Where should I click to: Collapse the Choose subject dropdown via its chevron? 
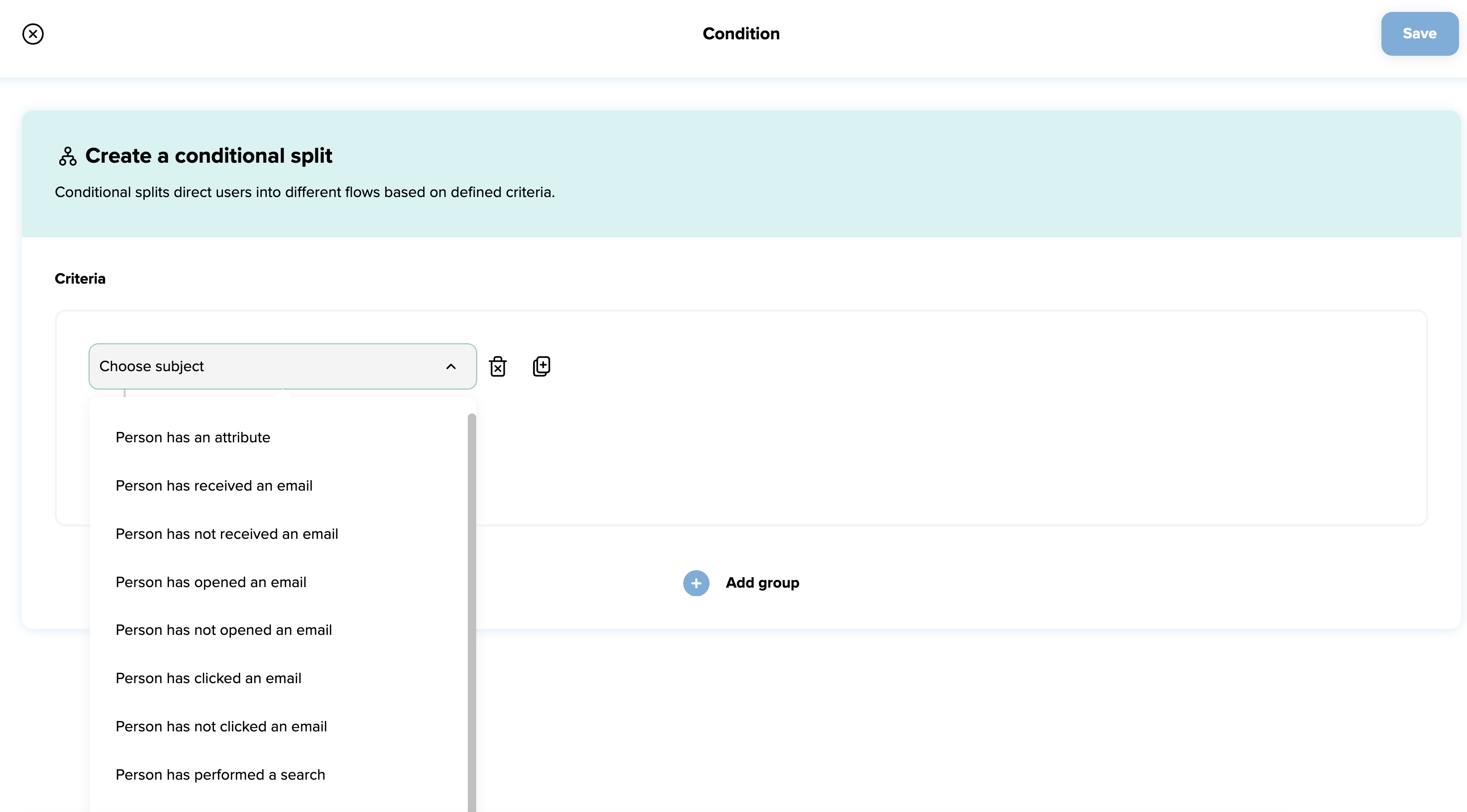click(x=451, y=366)
